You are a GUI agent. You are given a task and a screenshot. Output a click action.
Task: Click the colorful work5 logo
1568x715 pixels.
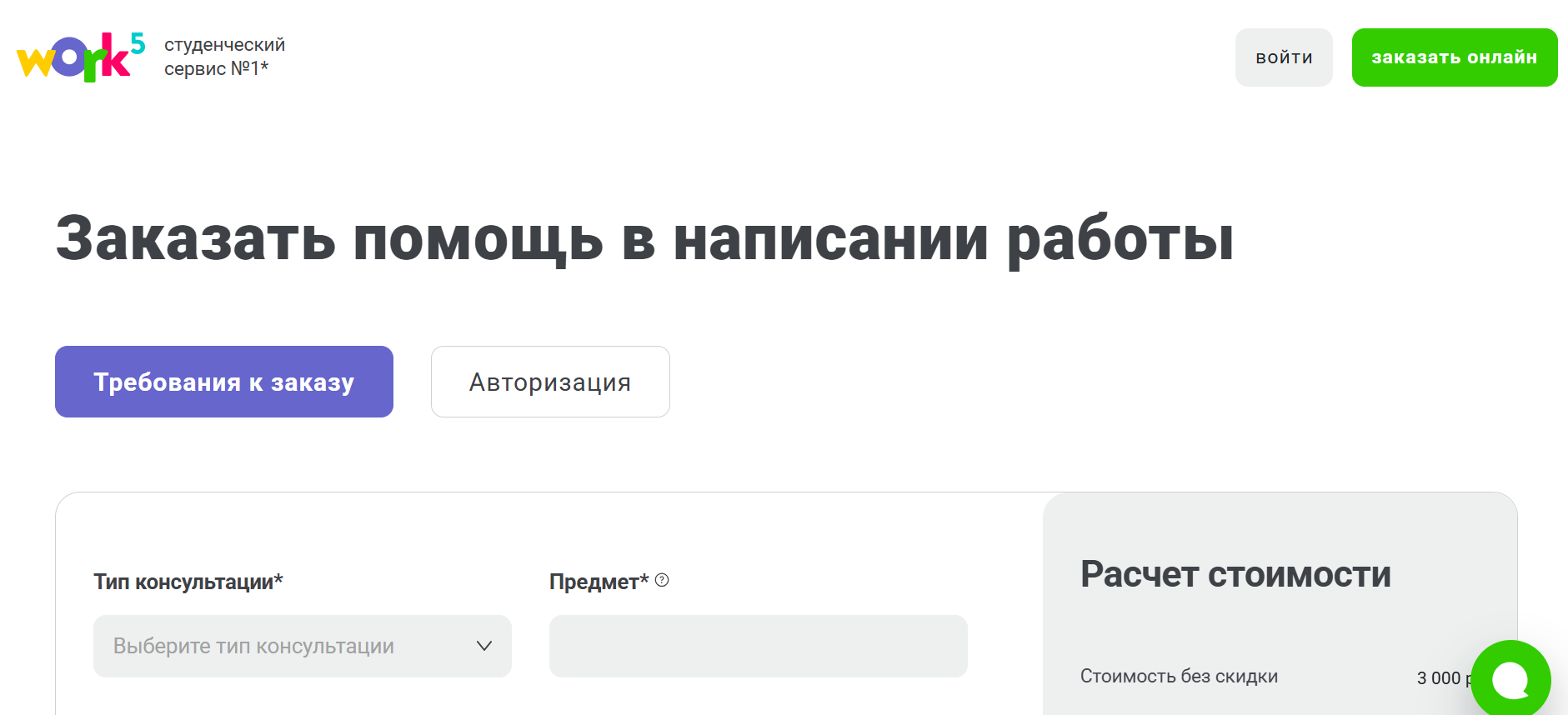(x=79, y=57)
